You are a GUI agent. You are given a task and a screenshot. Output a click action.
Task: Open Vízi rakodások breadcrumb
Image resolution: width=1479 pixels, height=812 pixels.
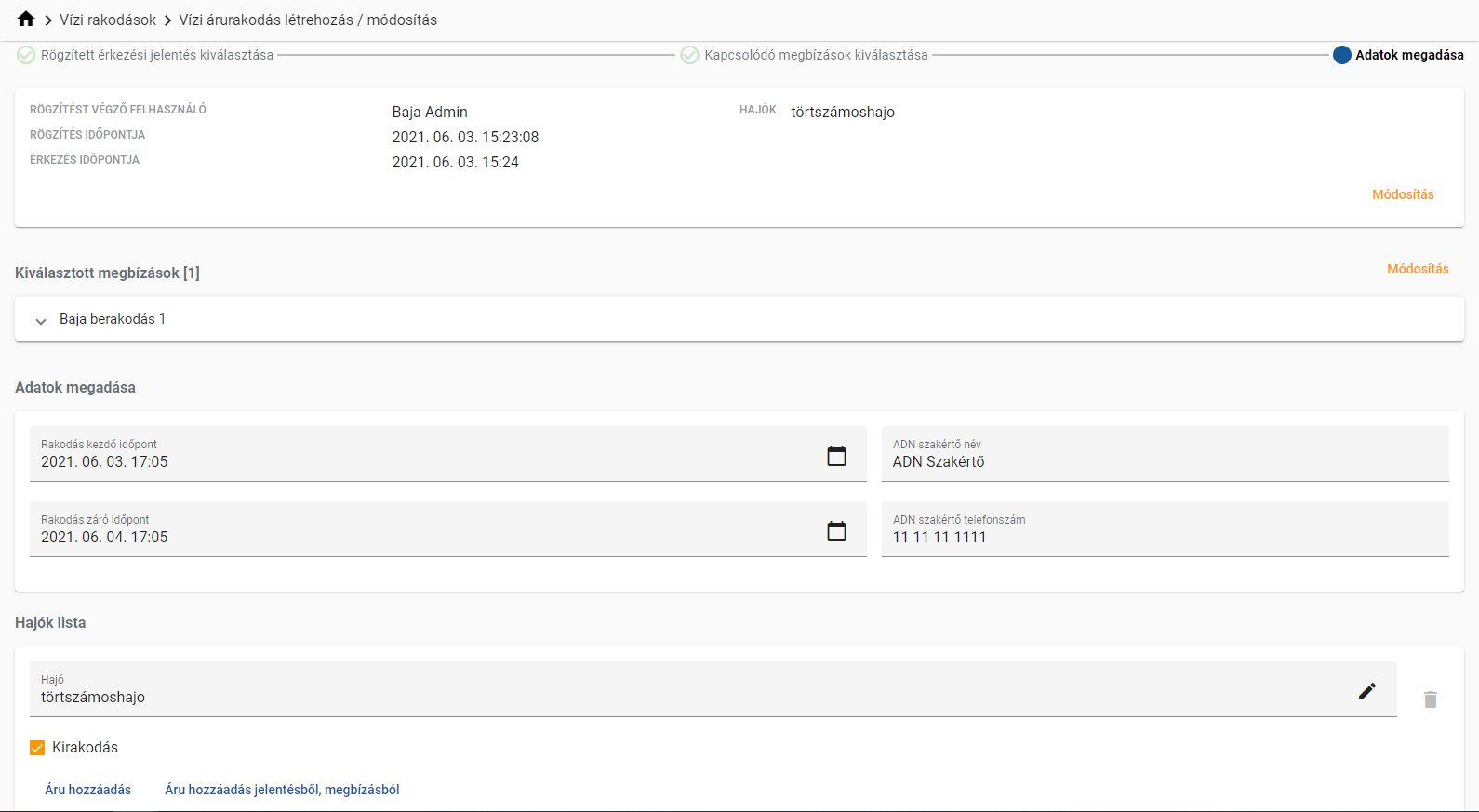[108, 20]
